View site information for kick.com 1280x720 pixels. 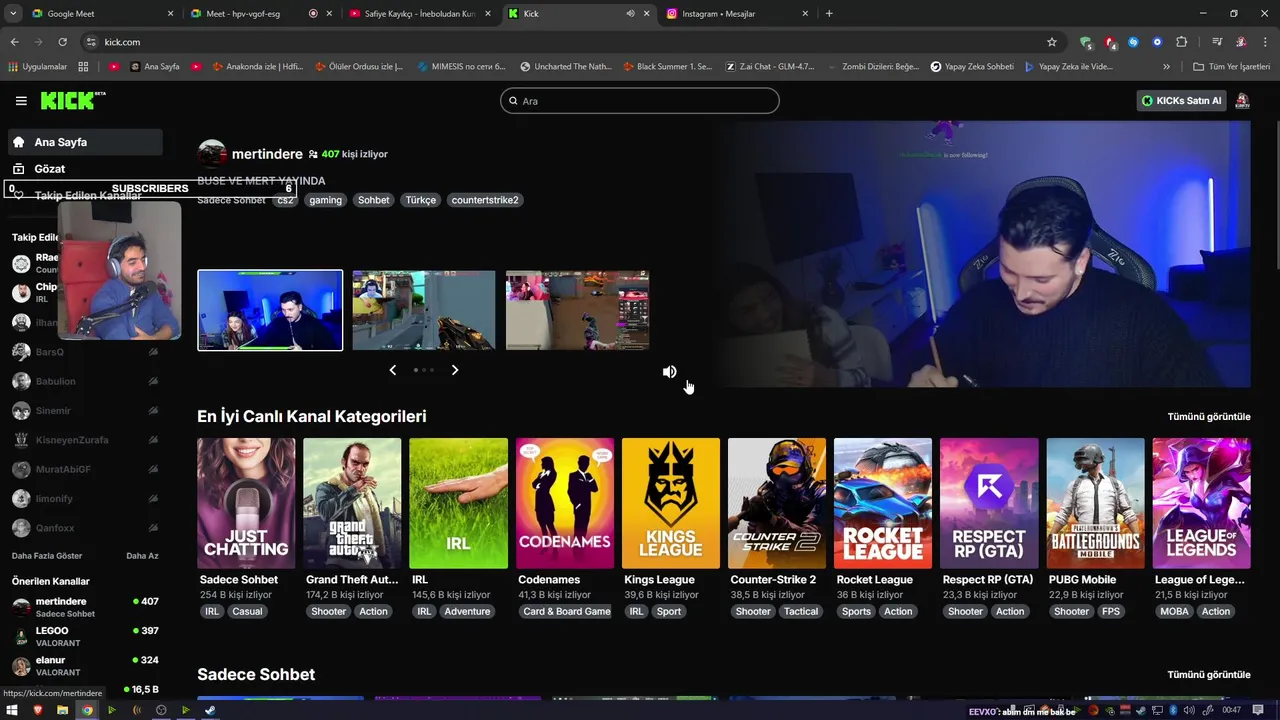(x=91, y=42)
